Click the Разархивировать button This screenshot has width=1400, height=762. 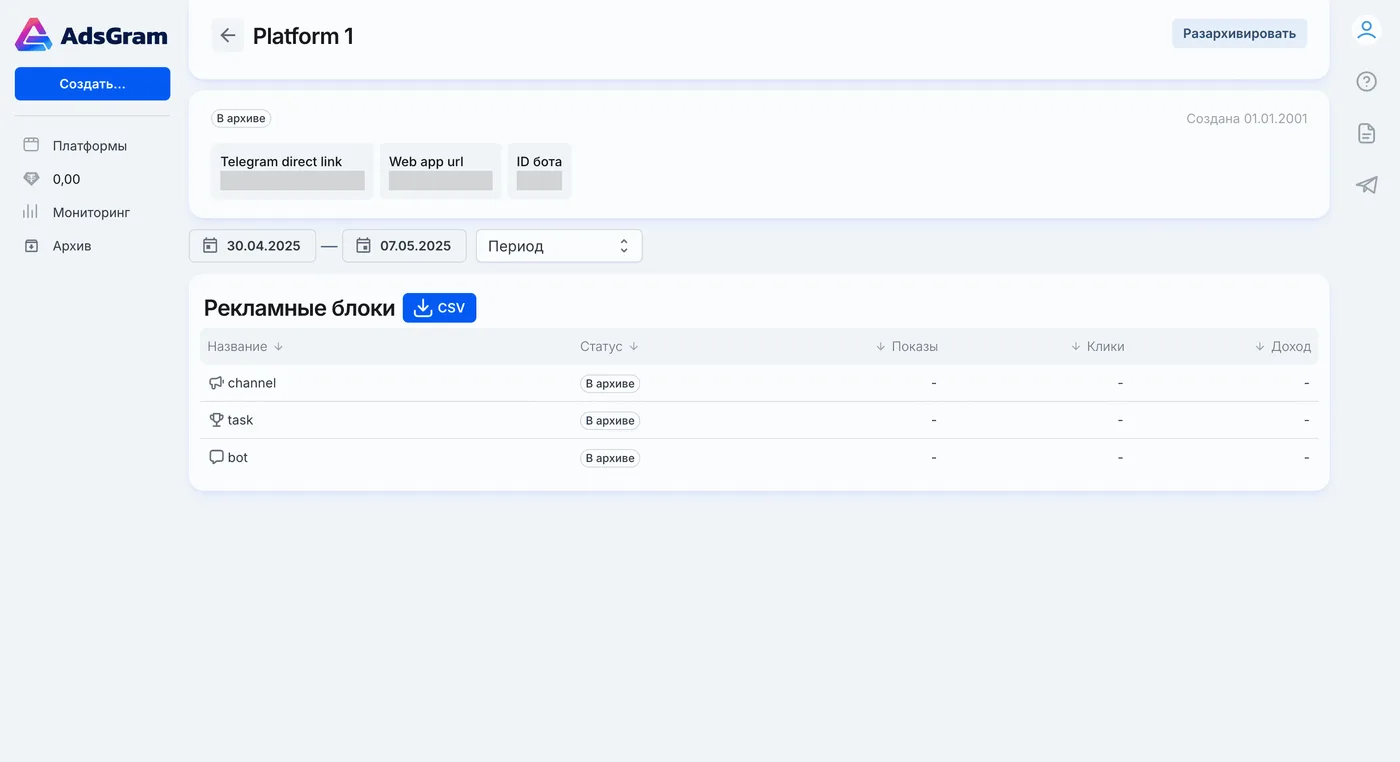point(1239,33)
